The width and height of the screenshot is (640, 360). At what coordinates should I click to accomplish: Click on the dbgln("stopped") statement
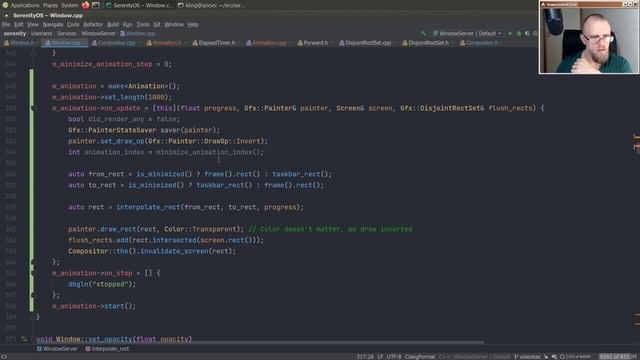tap(102, 284)
